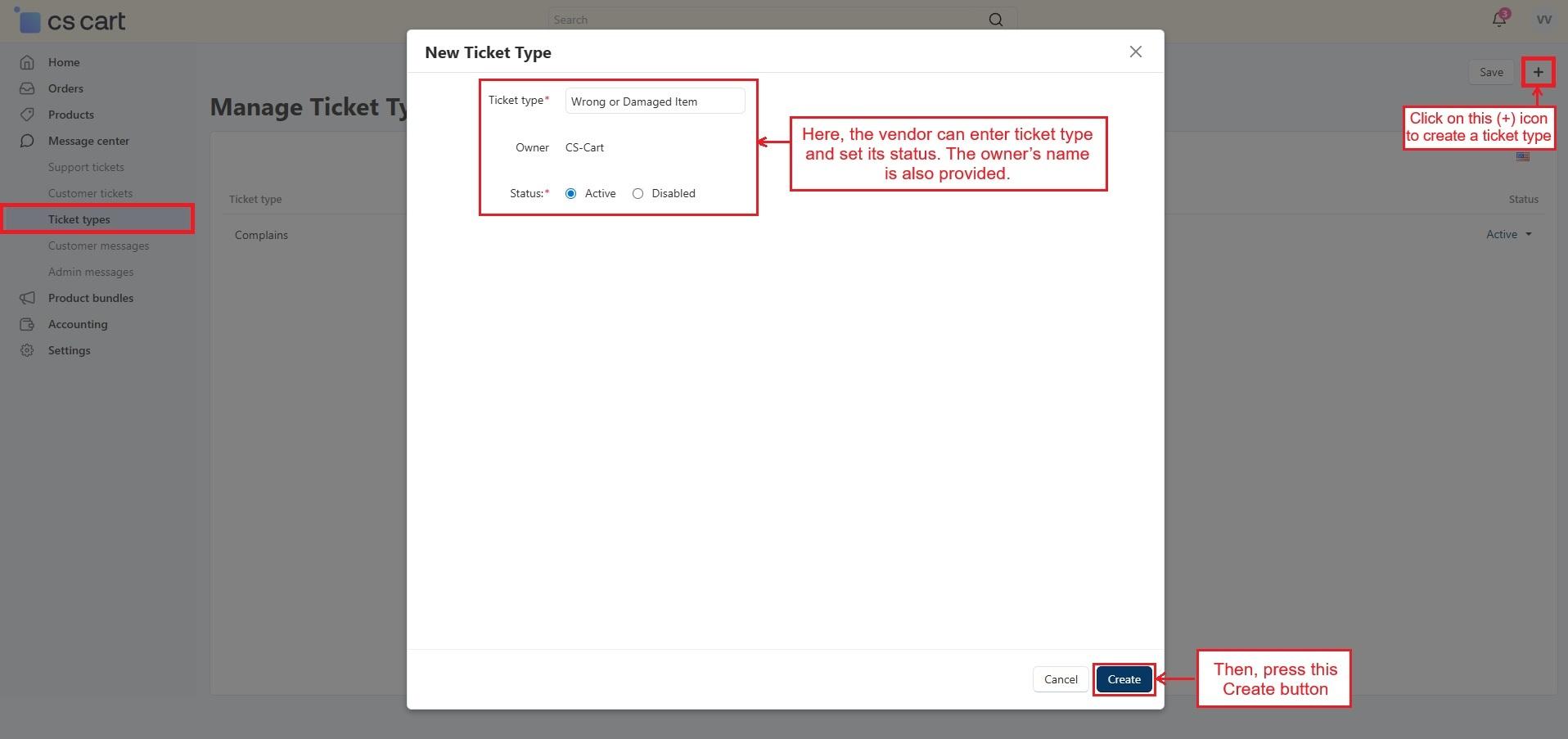Screen dimensions: 1568x739
Task: Go to Support tickets submenu
Action: point(86,167)
